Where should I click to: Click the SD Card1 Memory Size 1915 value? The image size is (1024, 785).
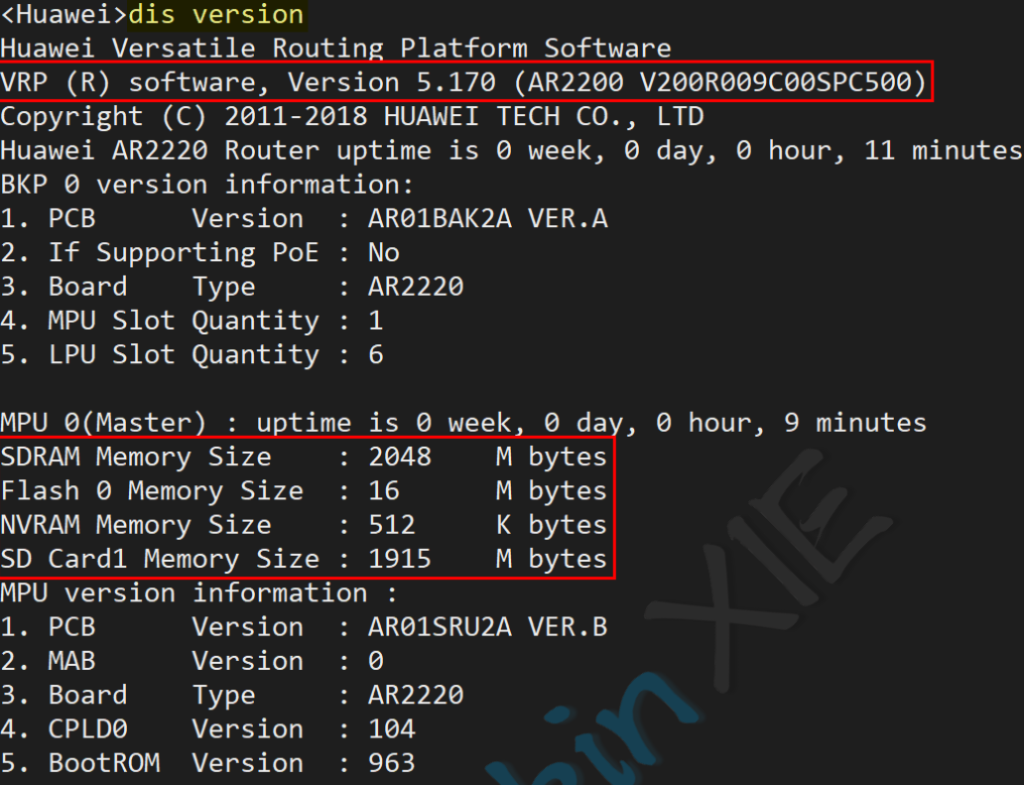399,559
